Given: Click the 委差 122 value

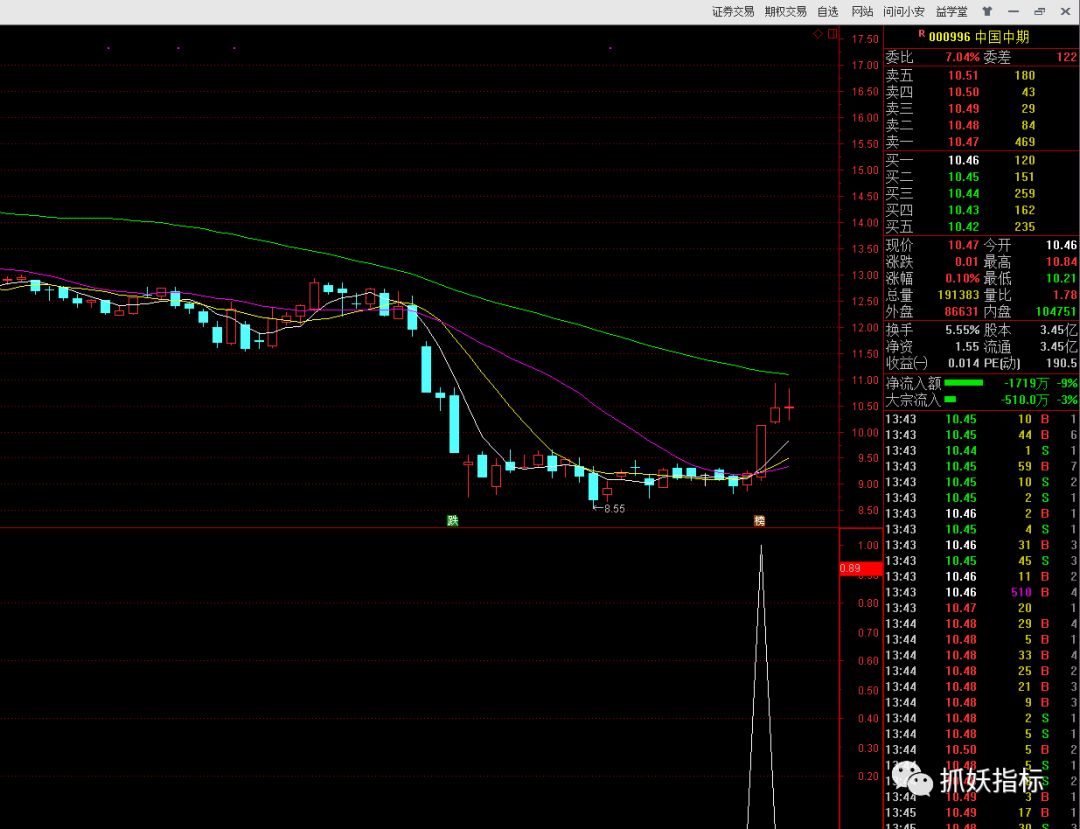Looking at the screenshot, I should [x=1066, y=58].
